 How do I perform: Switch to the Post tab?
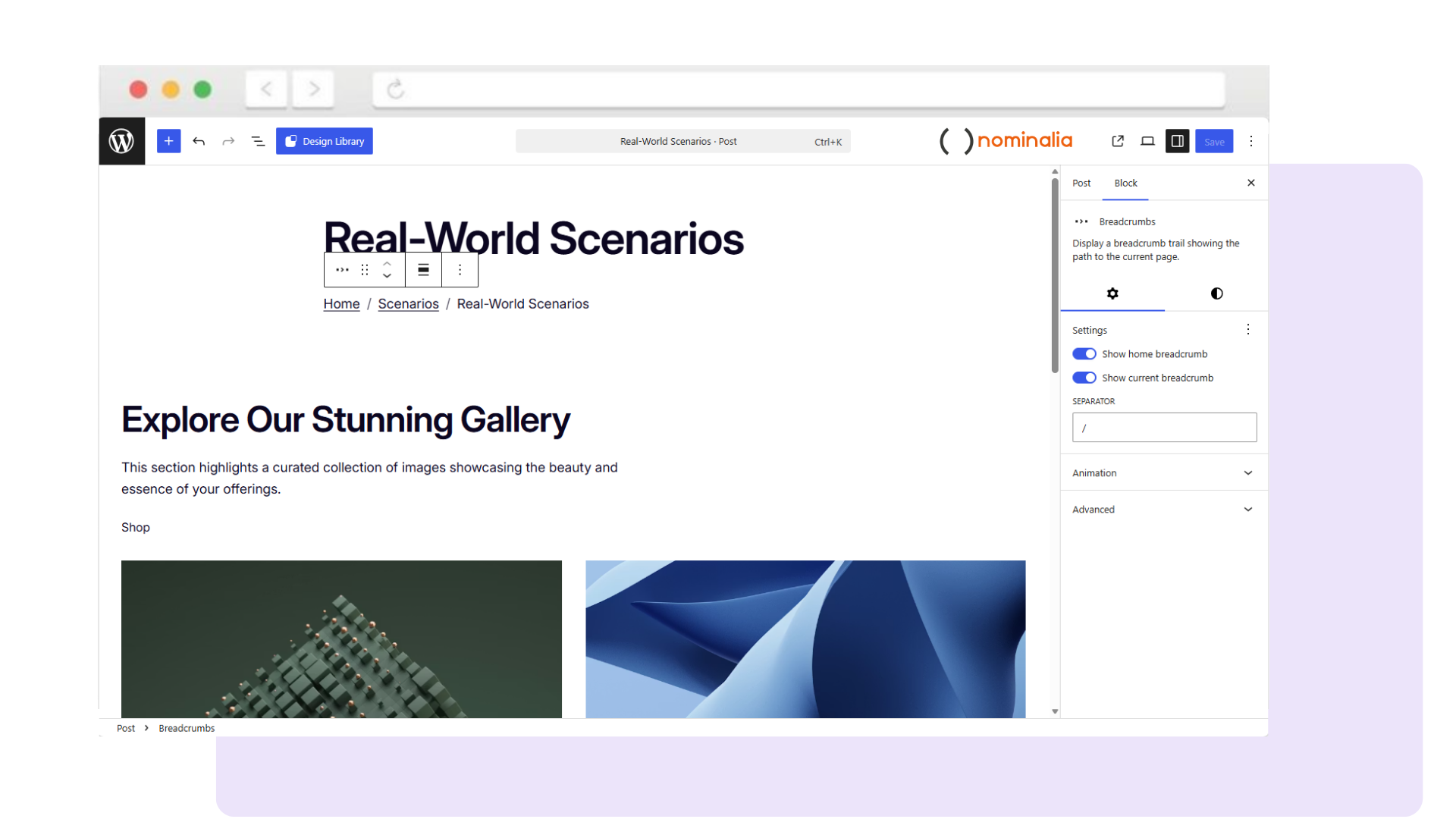[x=1081, y=183]
